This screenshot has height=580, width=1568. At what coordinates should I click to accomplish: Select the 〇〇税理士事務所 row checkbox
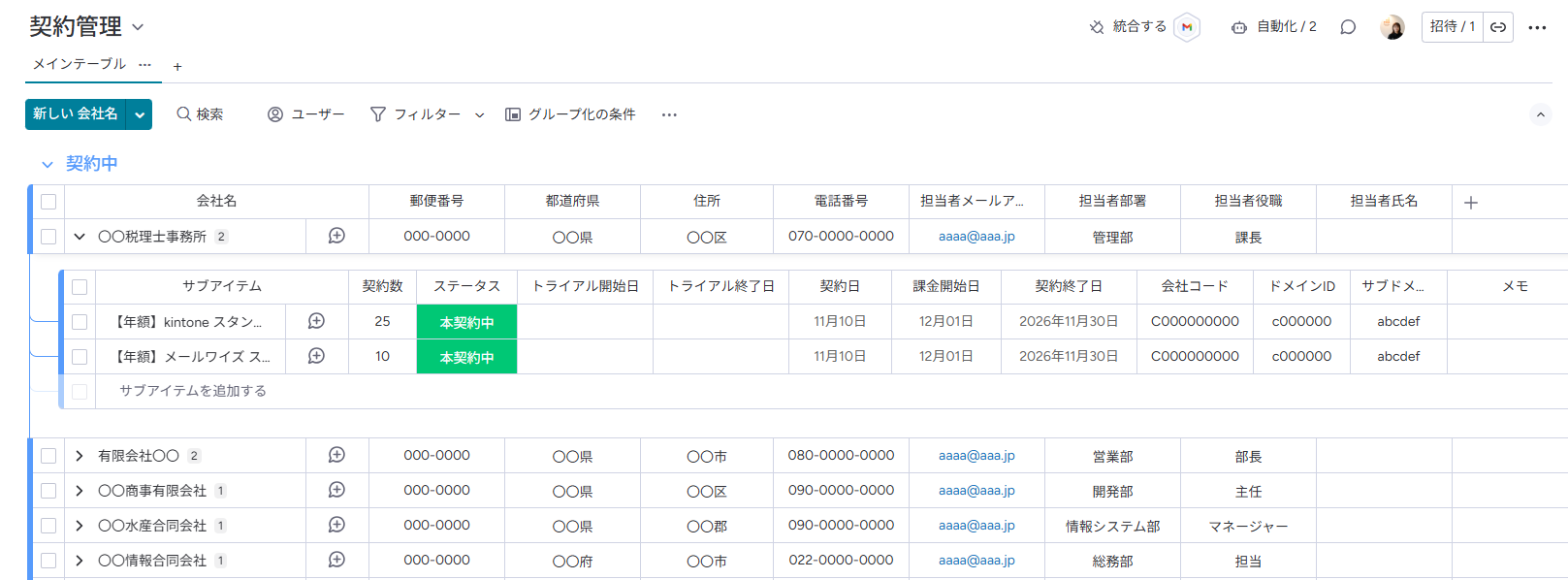click(x=48, y=237)
